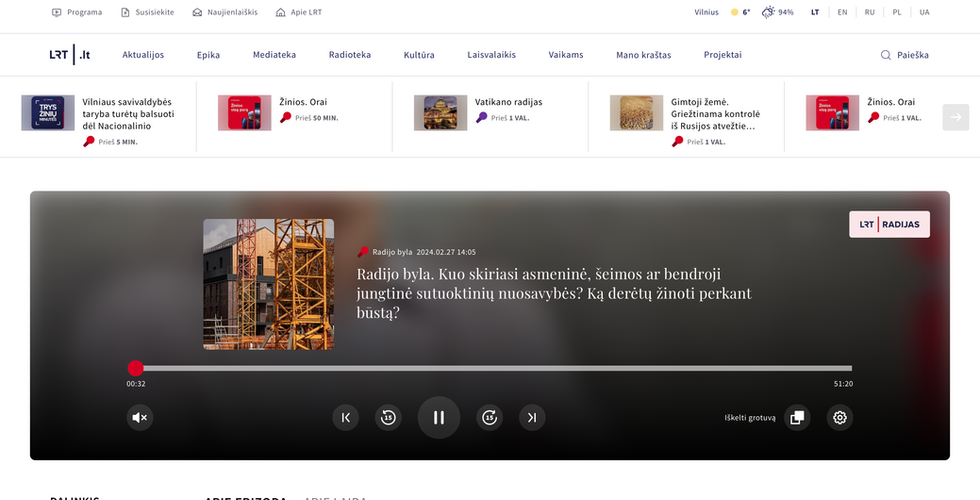Click the Prieš 5 min. timestamp
The image size is (980, 500).
(118, 142)
